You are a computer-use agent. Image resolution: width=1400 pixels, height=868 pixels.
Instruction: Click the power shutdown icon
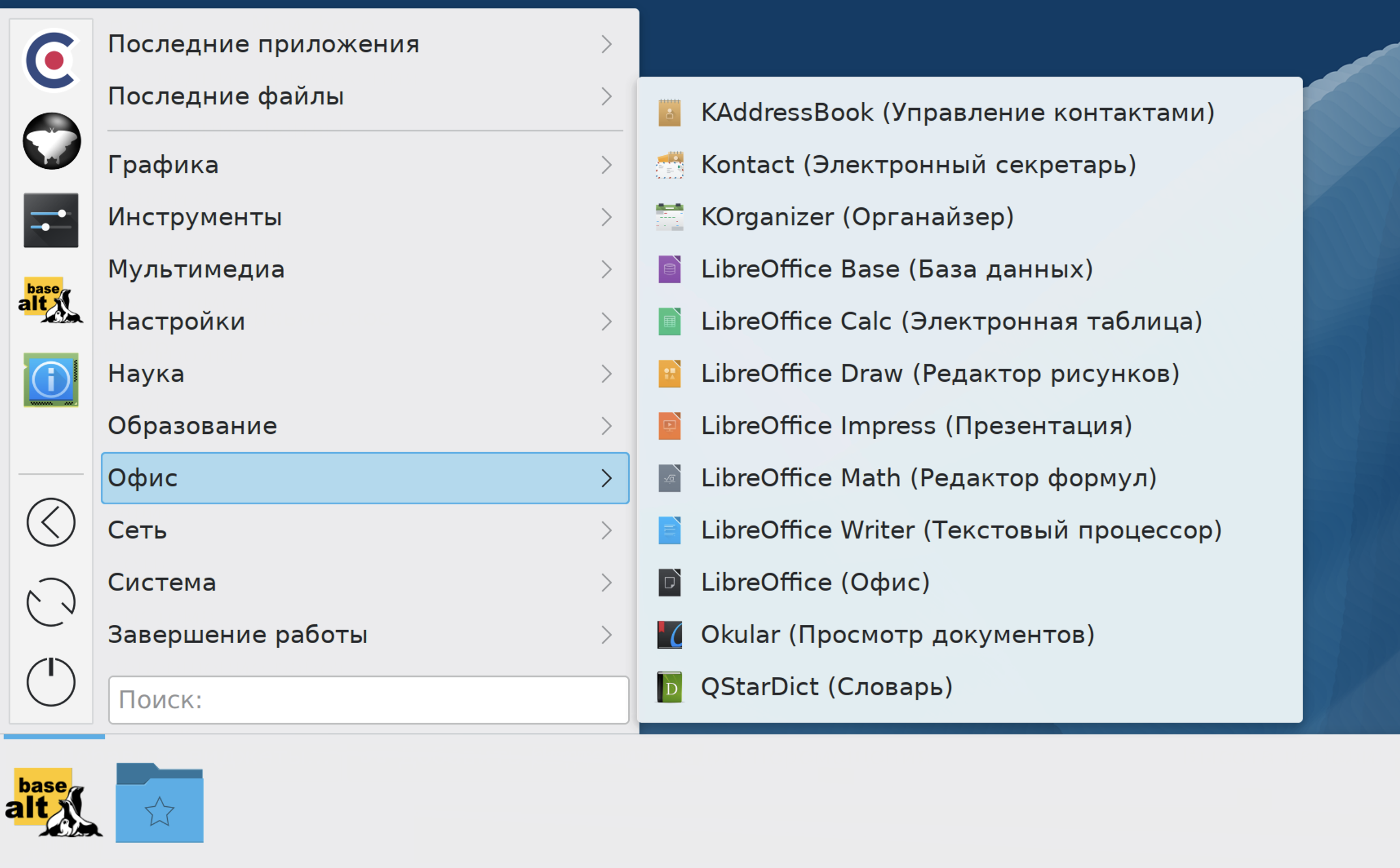(x=51, y=682)
